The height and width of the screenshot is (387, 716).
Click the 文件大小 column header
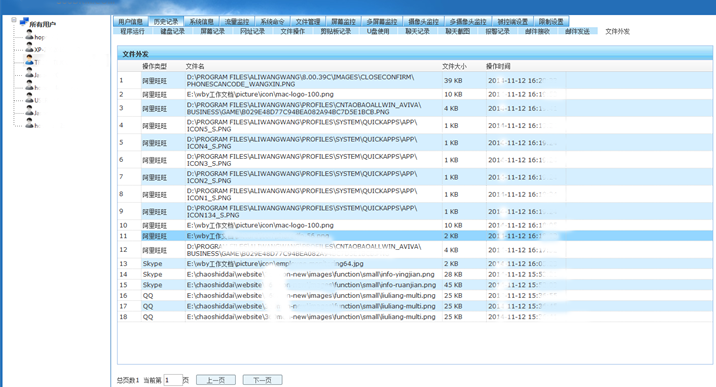pyautogui.click(x=454, y=66)
